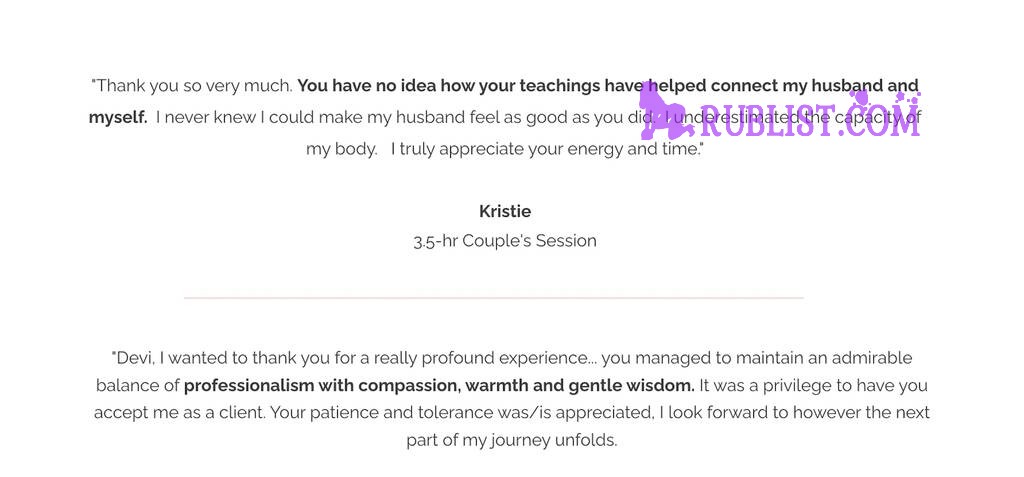Click 'Your patience and tolerance was/is appreciated'

462,413
